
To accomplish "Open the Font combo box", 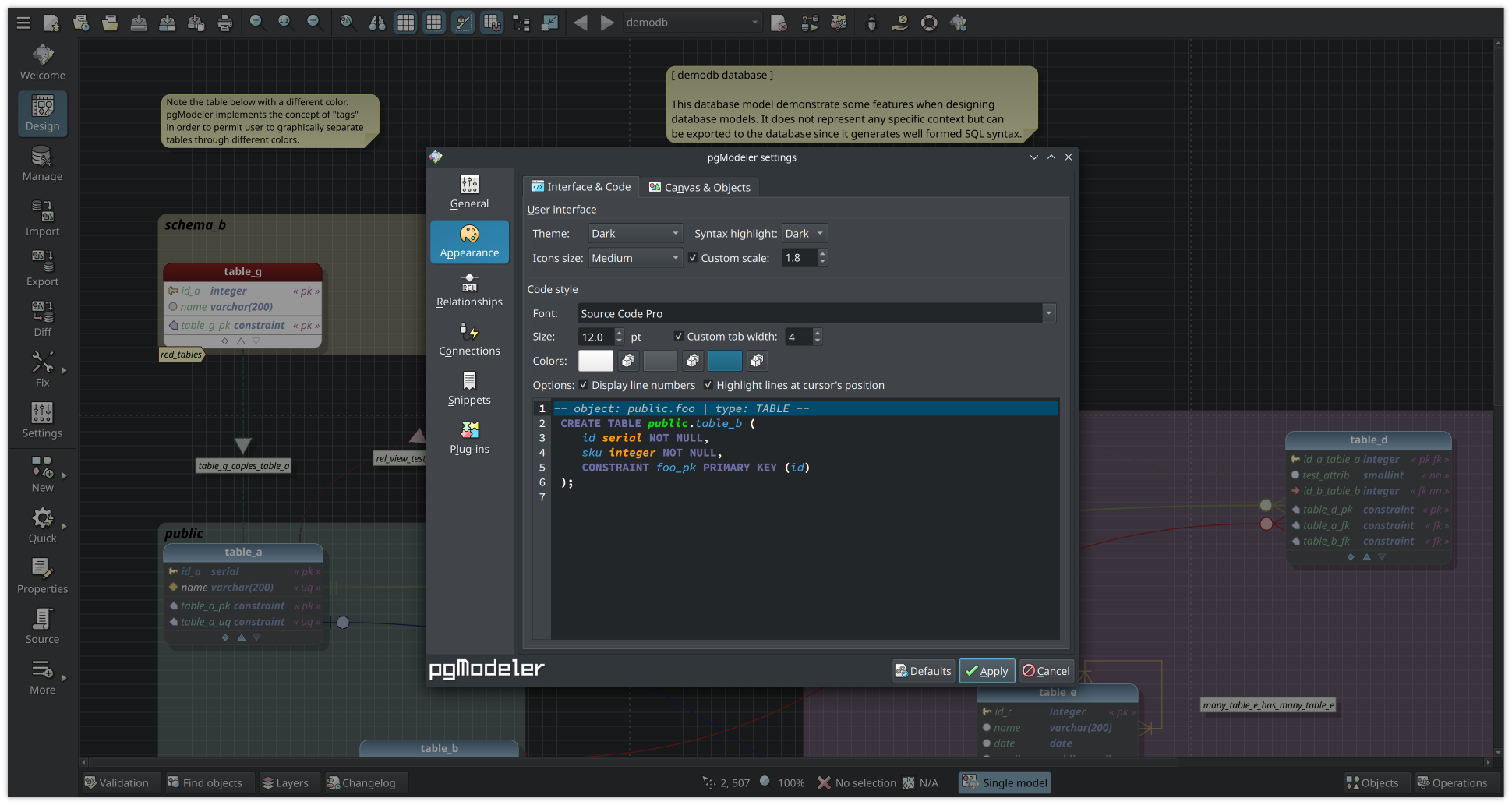I will tap(817, 313).
